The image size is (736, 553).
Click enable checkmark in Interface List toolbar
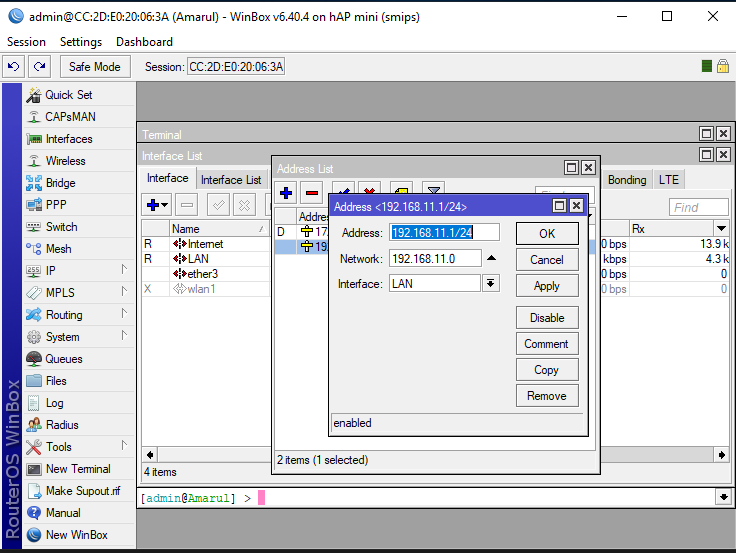click(x=218, y=205)
